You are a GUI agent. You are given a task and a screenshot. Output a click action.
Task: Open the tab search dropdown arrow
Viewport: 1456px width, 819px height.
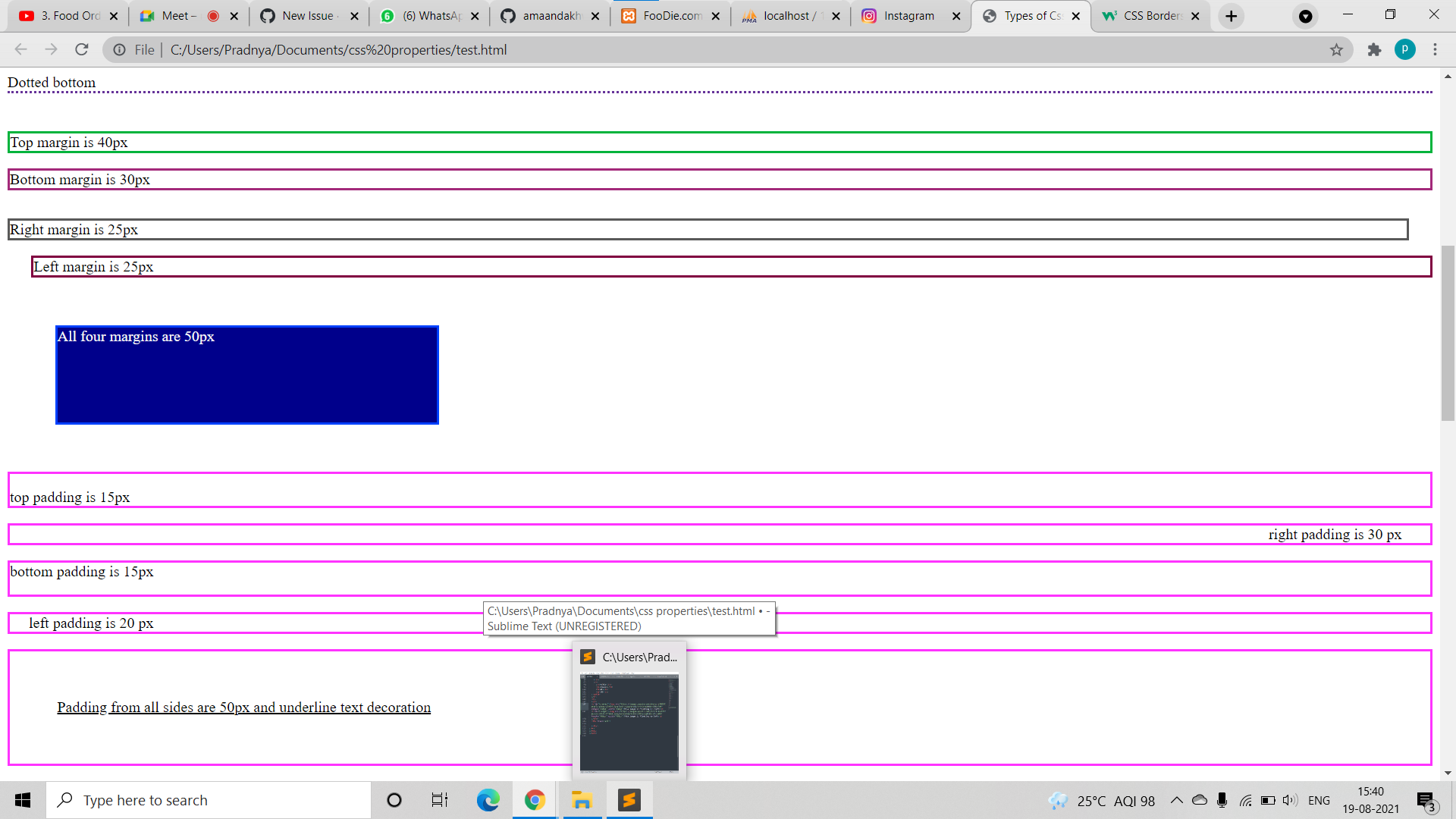(x=1305, y=16)
